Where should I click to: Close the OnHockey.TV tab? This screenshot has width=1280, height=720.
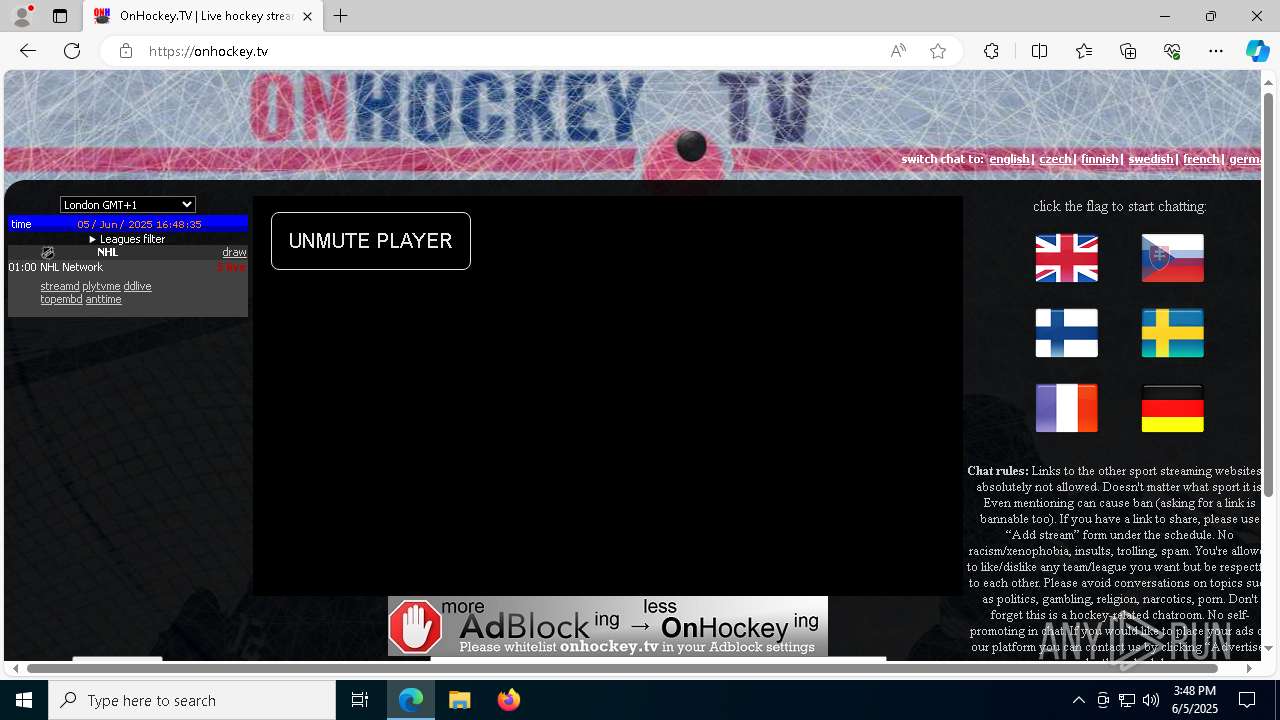[308, 16]
